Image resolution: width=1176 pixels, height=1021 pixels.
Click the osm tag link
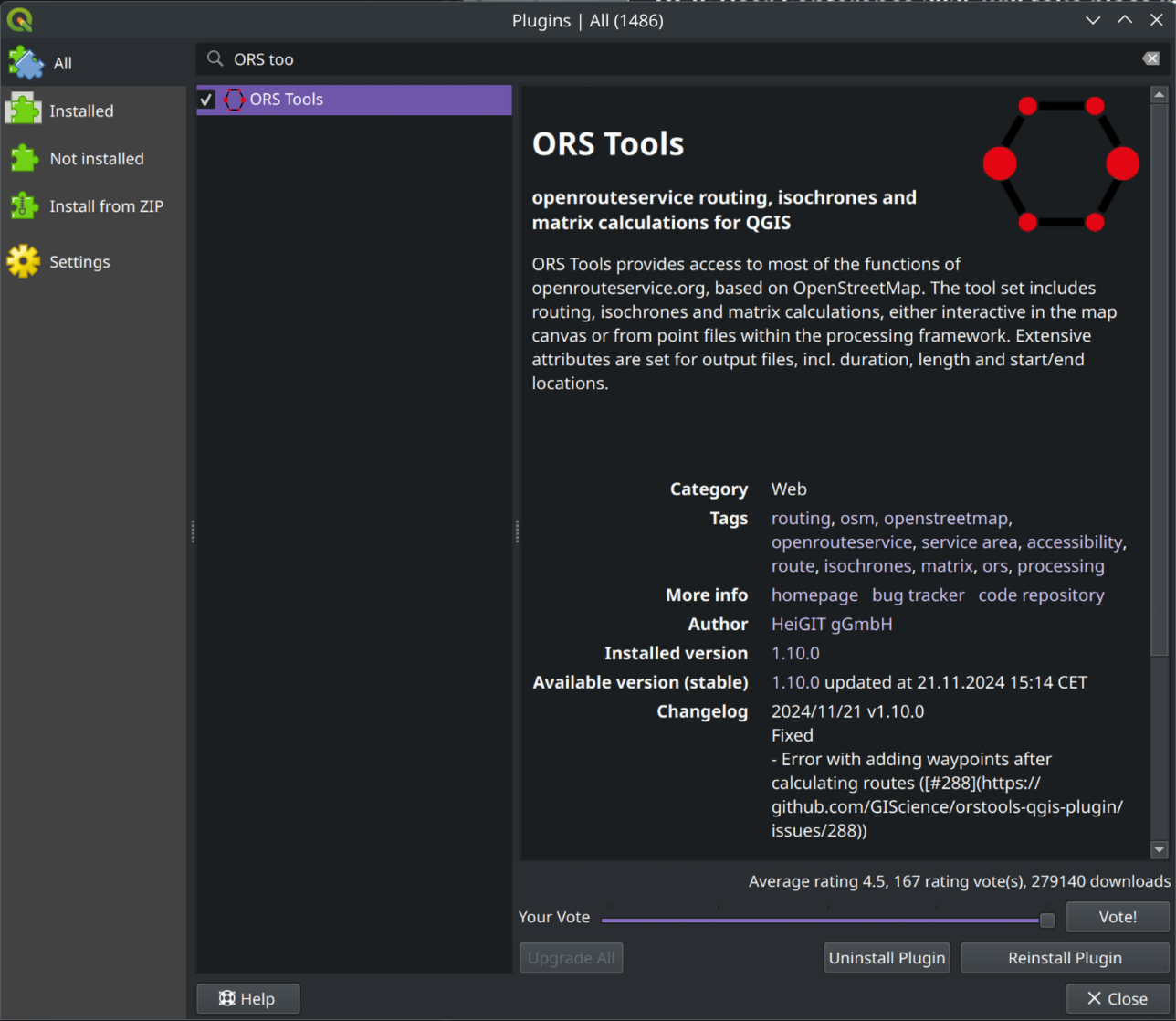point(856,519)
